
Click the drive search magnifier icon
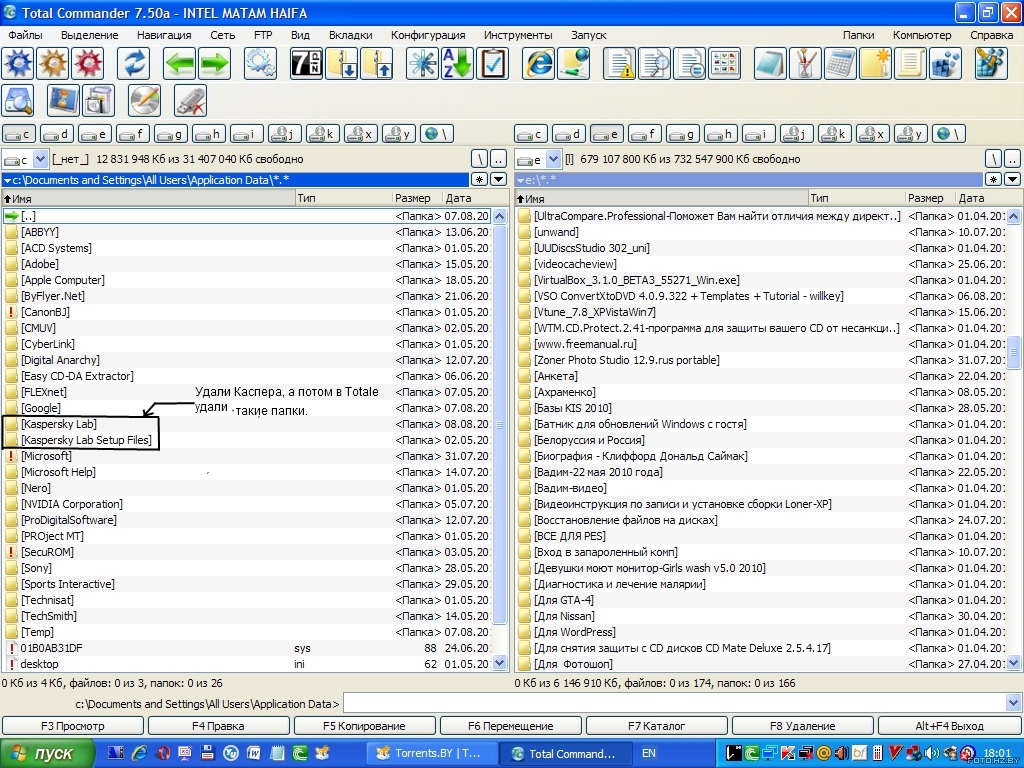pos(18,101)
